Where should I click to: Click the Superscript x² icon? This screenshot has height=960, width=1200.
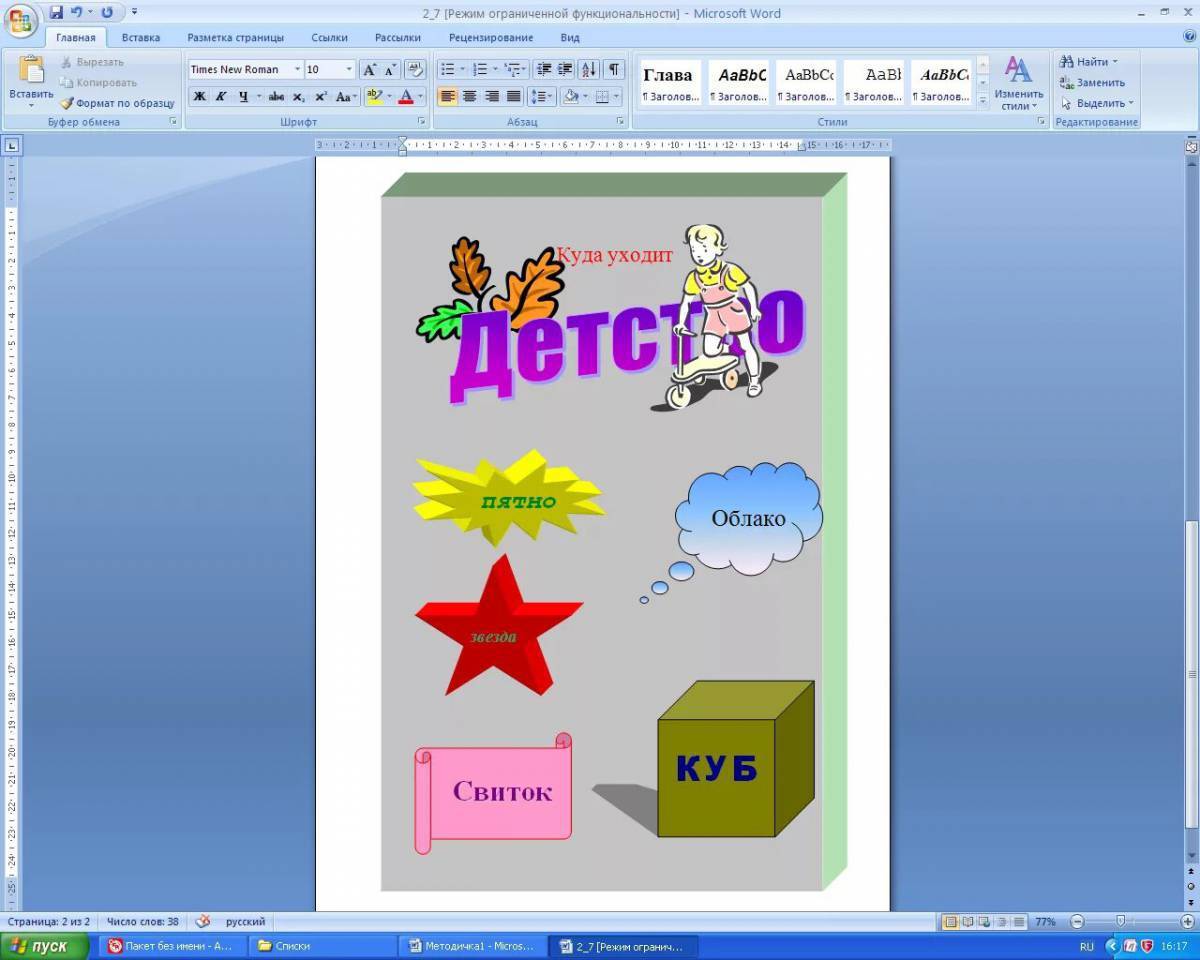(x=321, y=97)
